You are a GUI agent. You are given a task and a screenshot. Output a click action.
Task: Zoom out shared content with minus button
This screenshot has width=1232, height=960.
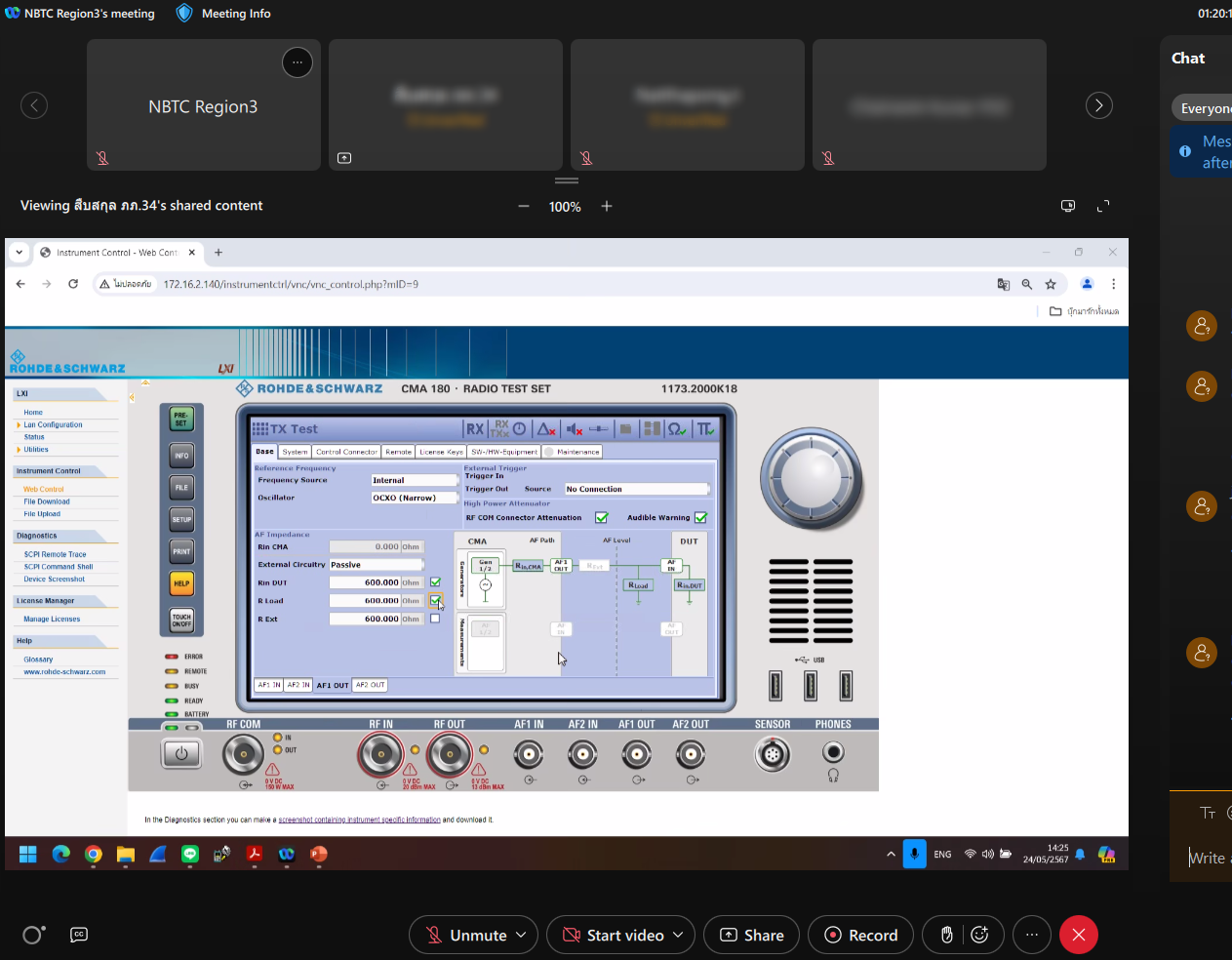(x=524, y=206)
